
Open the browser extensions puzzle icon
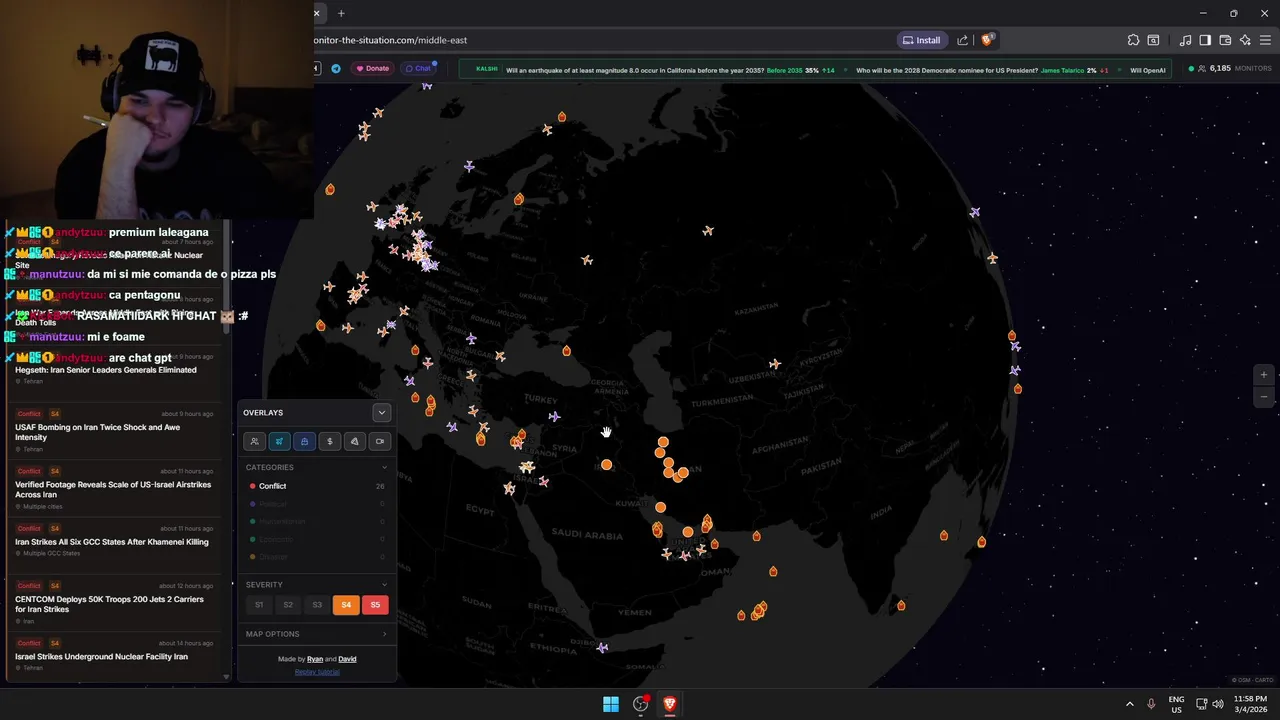(1133, 40)
